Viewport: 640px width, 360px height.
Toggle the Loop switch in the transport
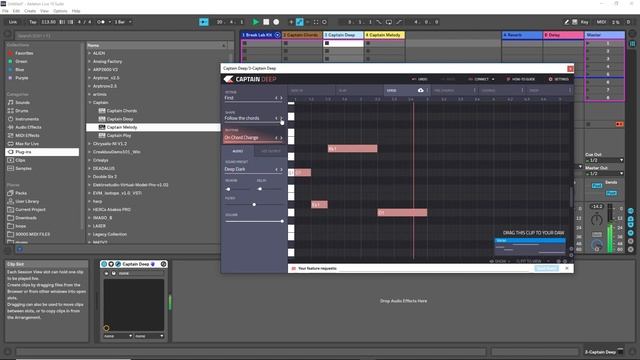point(389,22)
